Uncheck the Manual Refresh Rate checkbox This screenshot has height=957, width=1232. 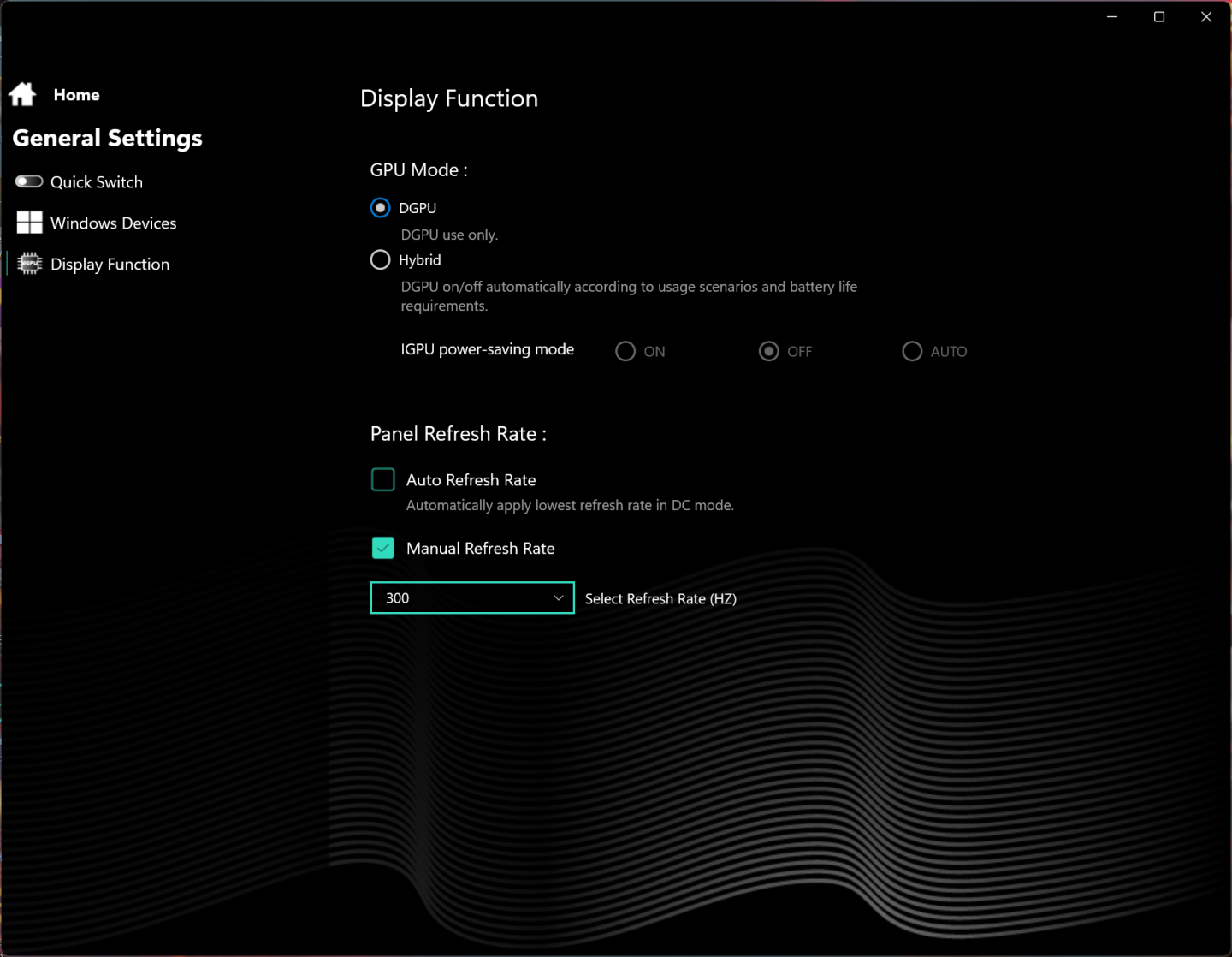(x=383, y=548)
